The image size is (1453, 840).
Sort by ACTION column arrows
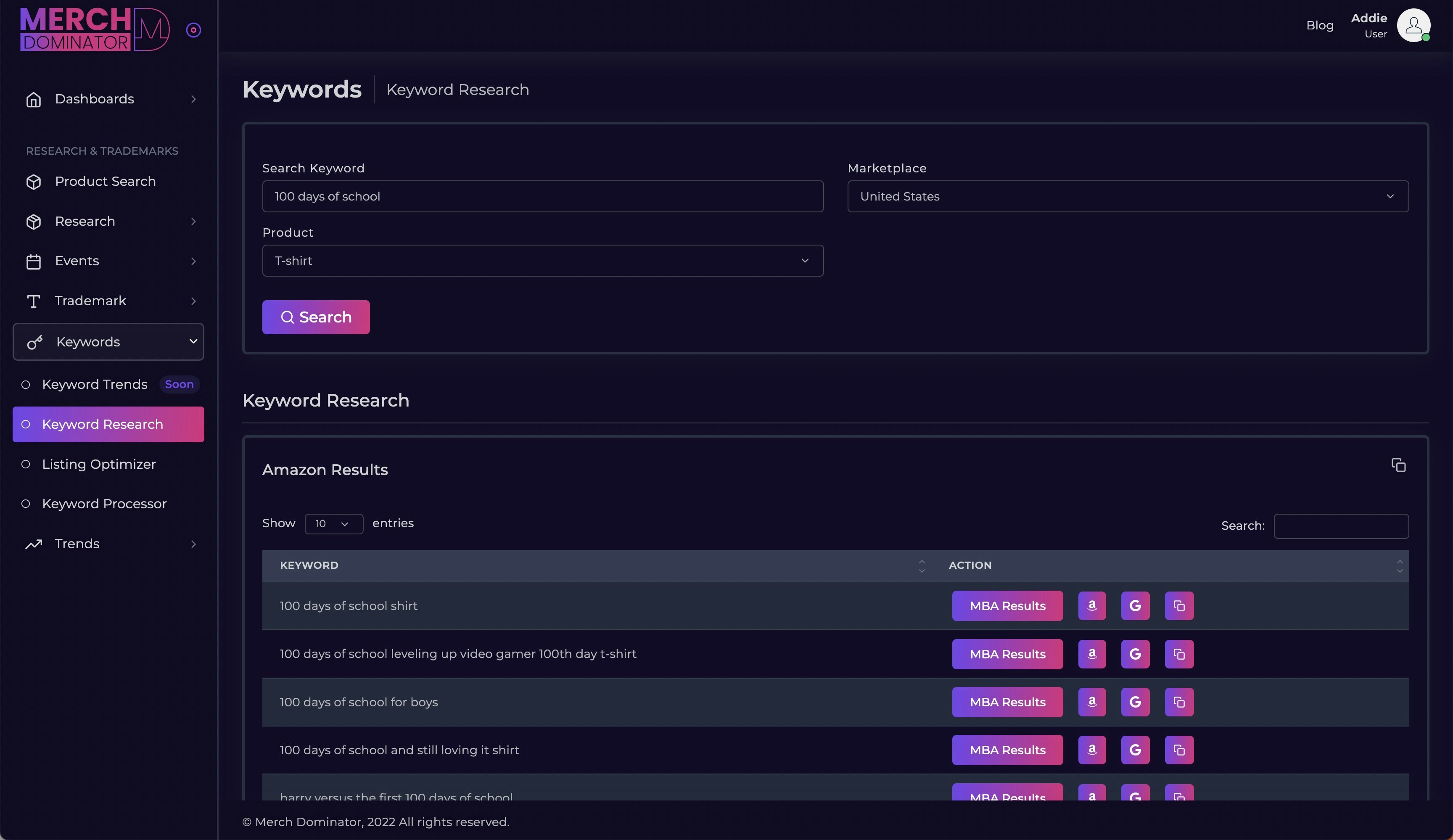[1399, 565]
